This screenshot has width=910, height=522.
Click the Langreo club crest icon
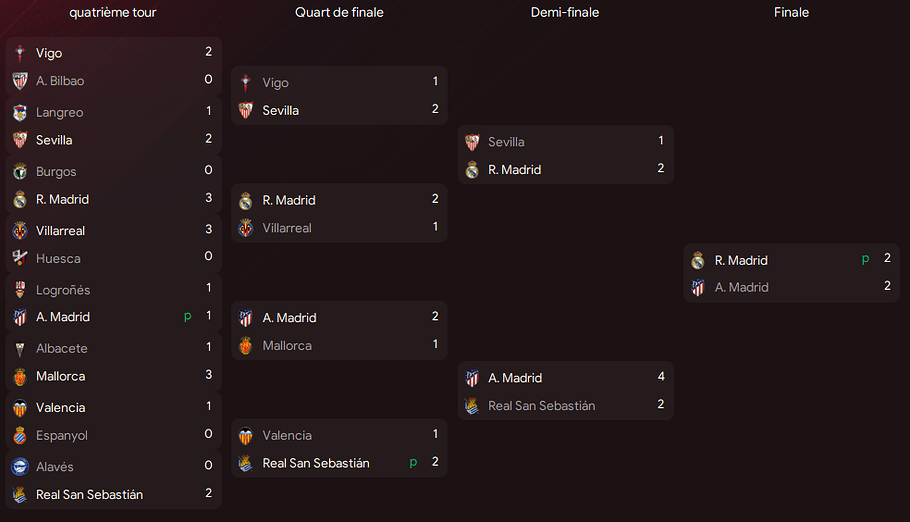point(20,113)
